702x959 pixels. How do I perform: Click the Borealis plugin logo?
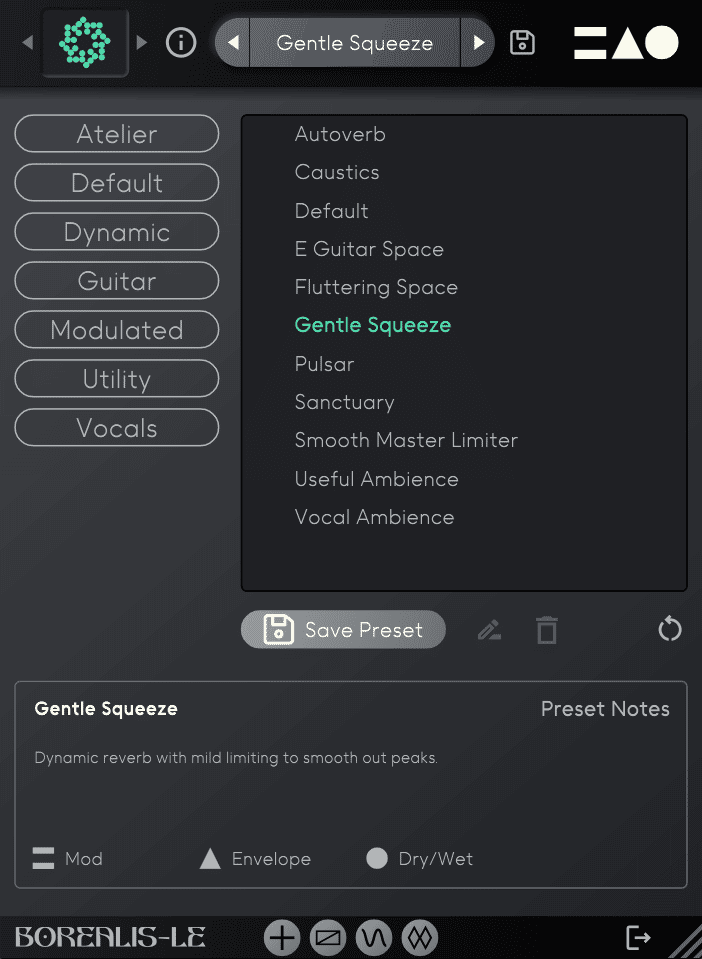pos(85,42)
